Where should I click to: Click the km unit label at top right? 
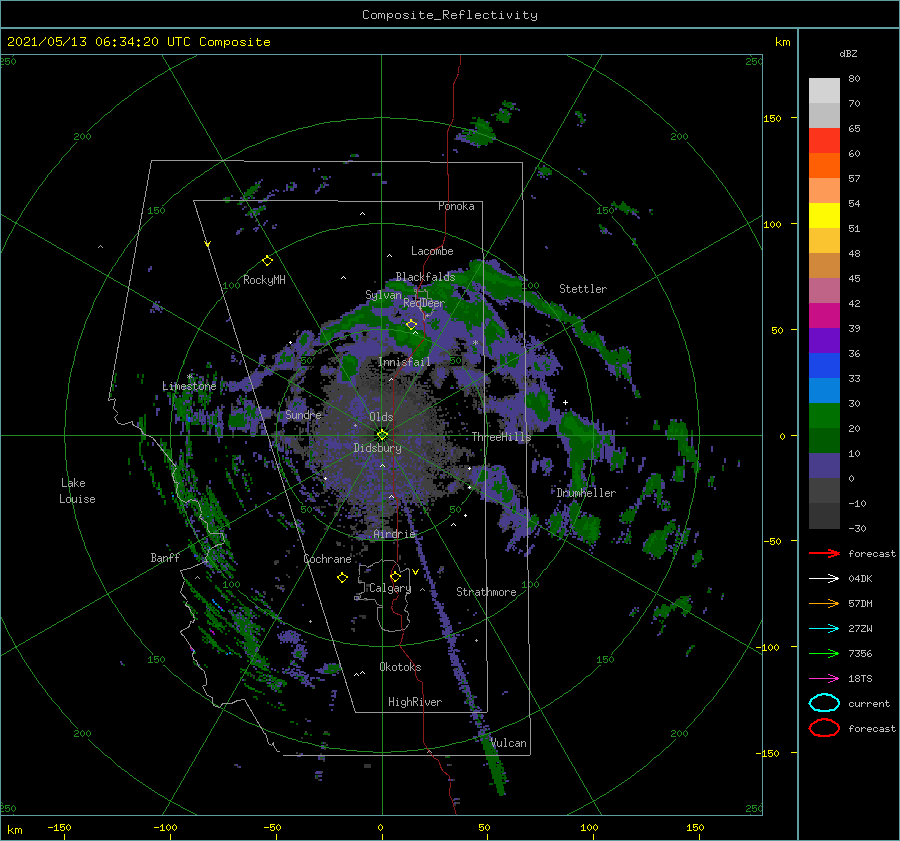pyautogui.click(x=782, y=42)
